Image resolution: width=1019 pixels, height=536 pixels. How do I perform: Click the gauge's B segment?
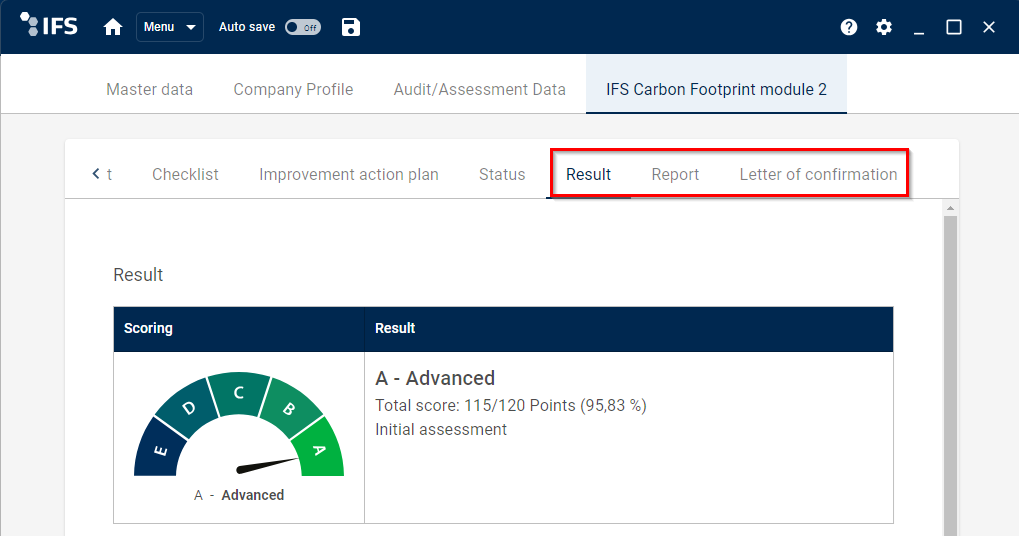[290, 408]
